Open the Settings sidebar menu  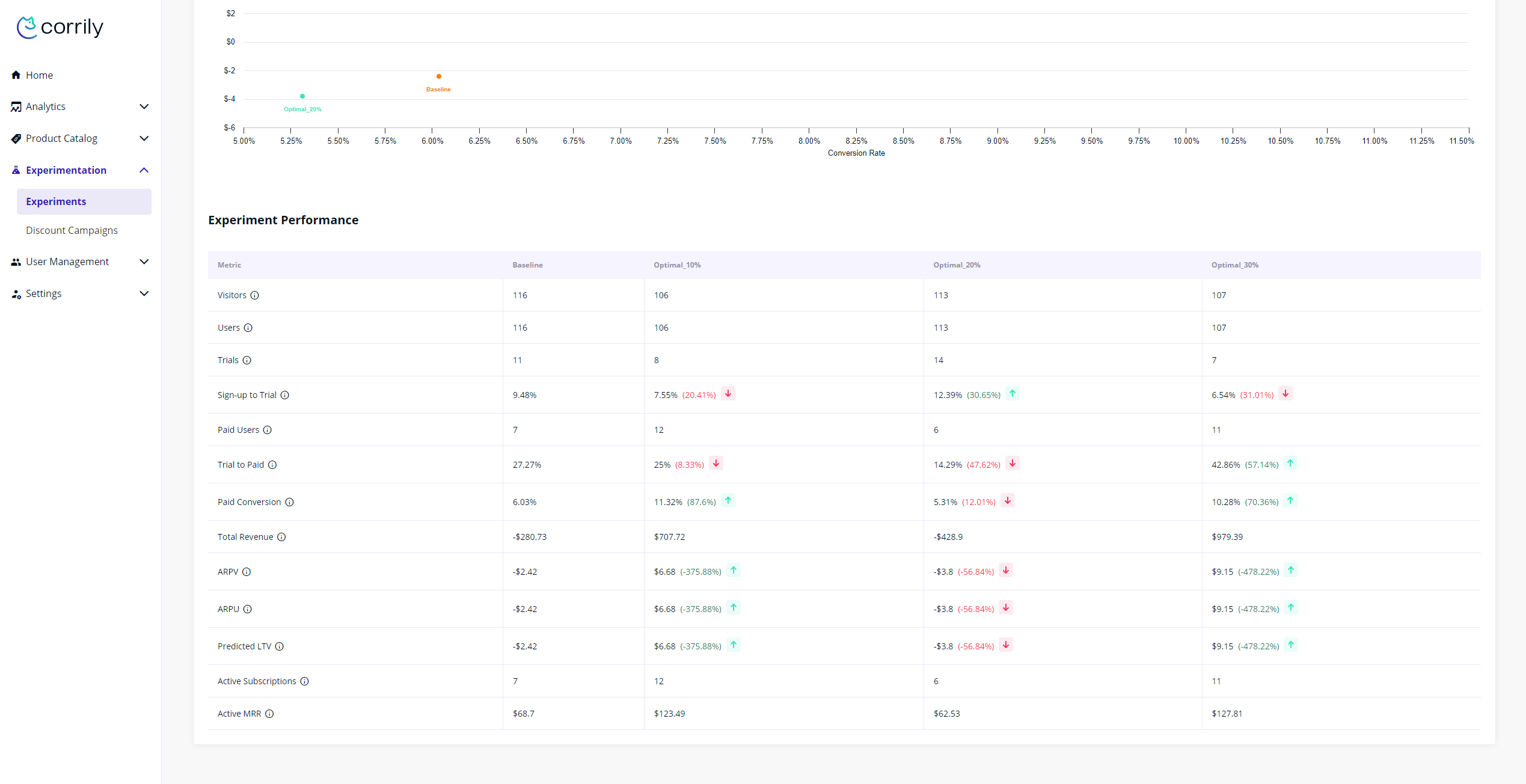click(43, 293)
